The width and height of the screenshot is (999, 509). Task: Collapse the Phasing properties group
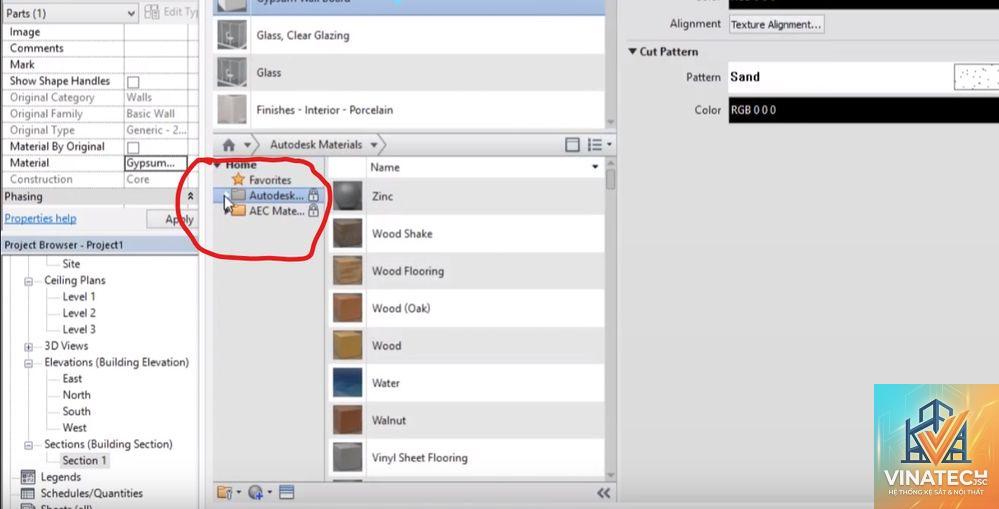[x=190, y=197]
